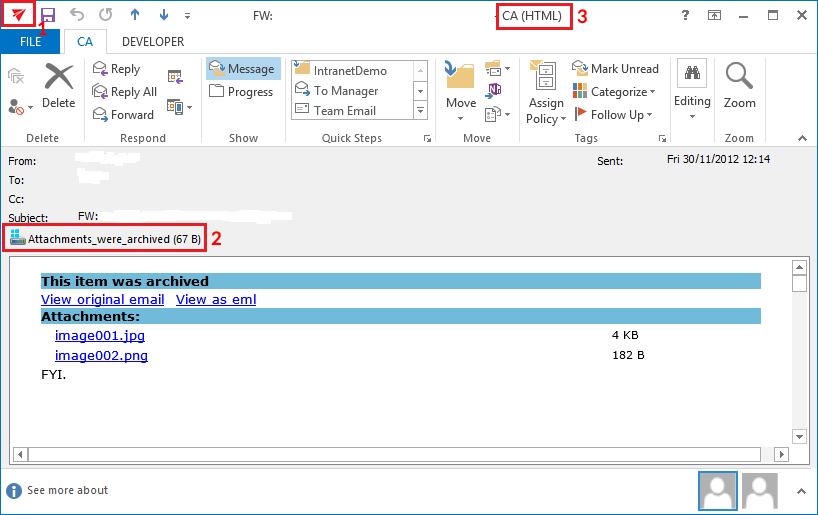Redo the action with the circular arrow icon

coord(106,15)
